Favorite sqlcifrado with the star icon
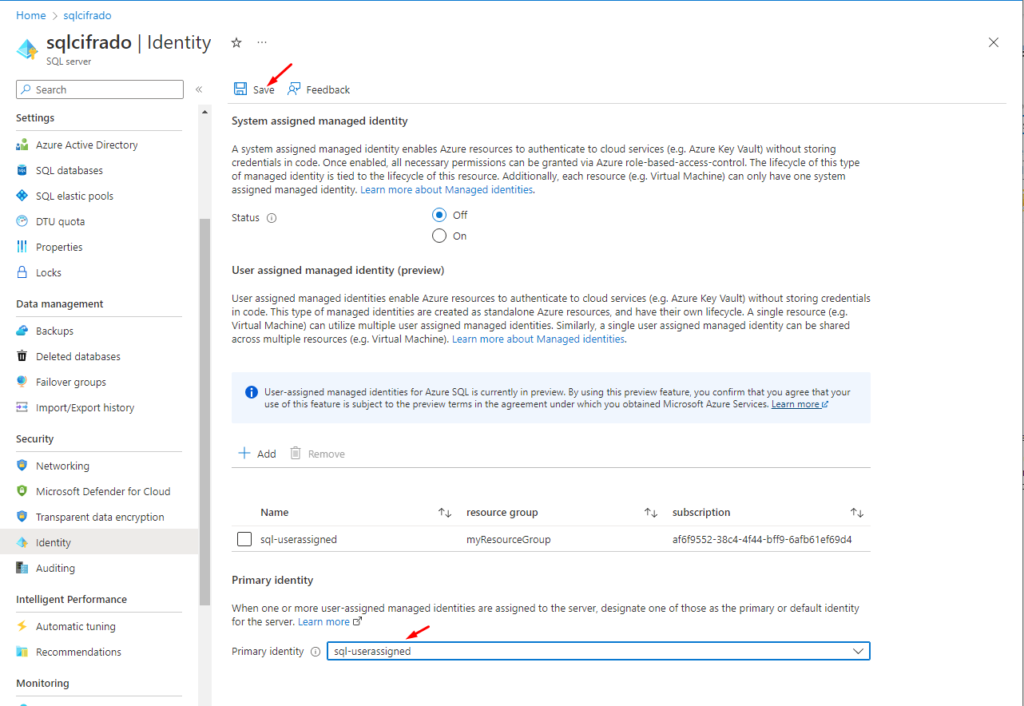Screen dimensions: 1024x706 click(236, 42)
